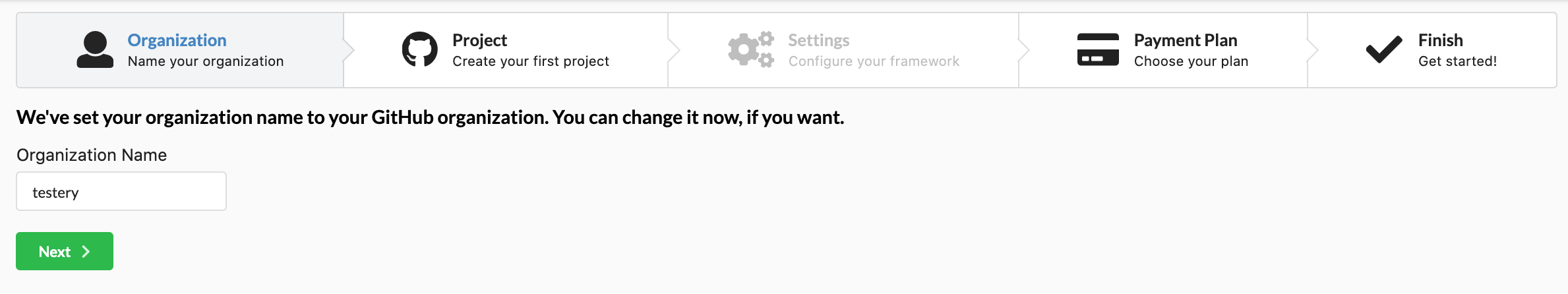
Task: Click the chevron arrow inside Next button
Action: click(x=86, y=251)
